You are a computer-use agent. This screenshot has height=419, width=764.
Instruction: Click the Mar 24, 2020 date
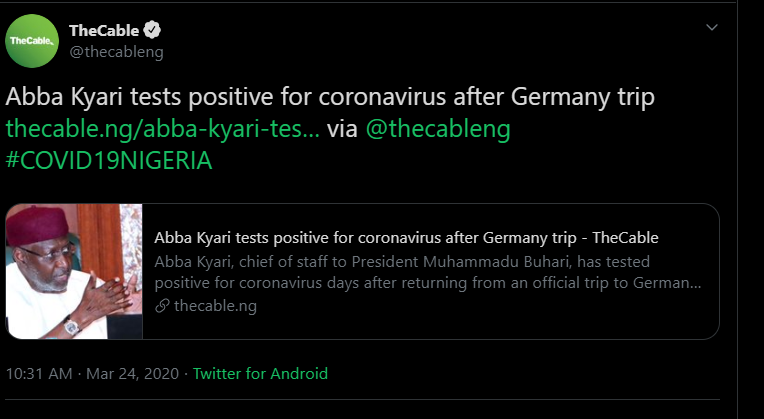pyautogui.click(x=133, y=374)
